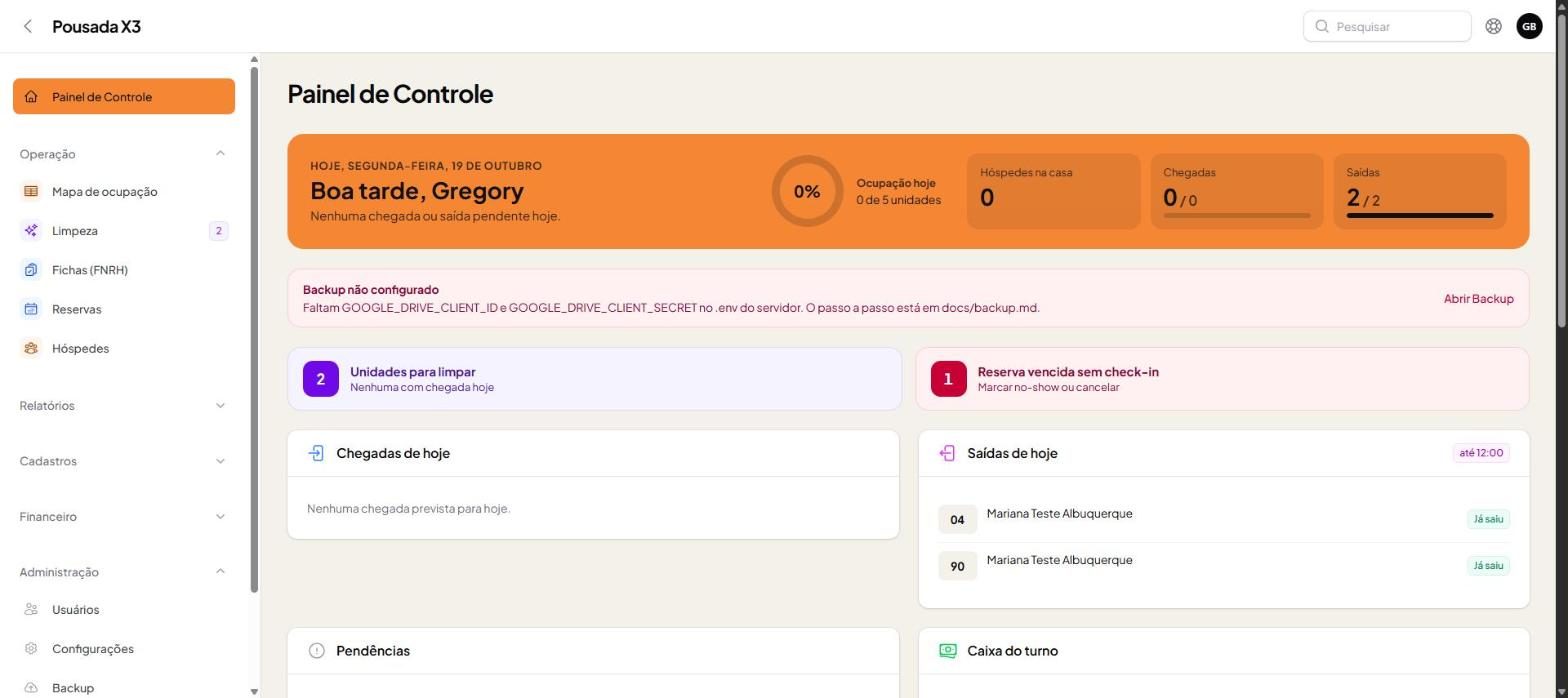1568x698 pixels.
Task: Click the Saídas de hoje departure icon
Action: 947,453
